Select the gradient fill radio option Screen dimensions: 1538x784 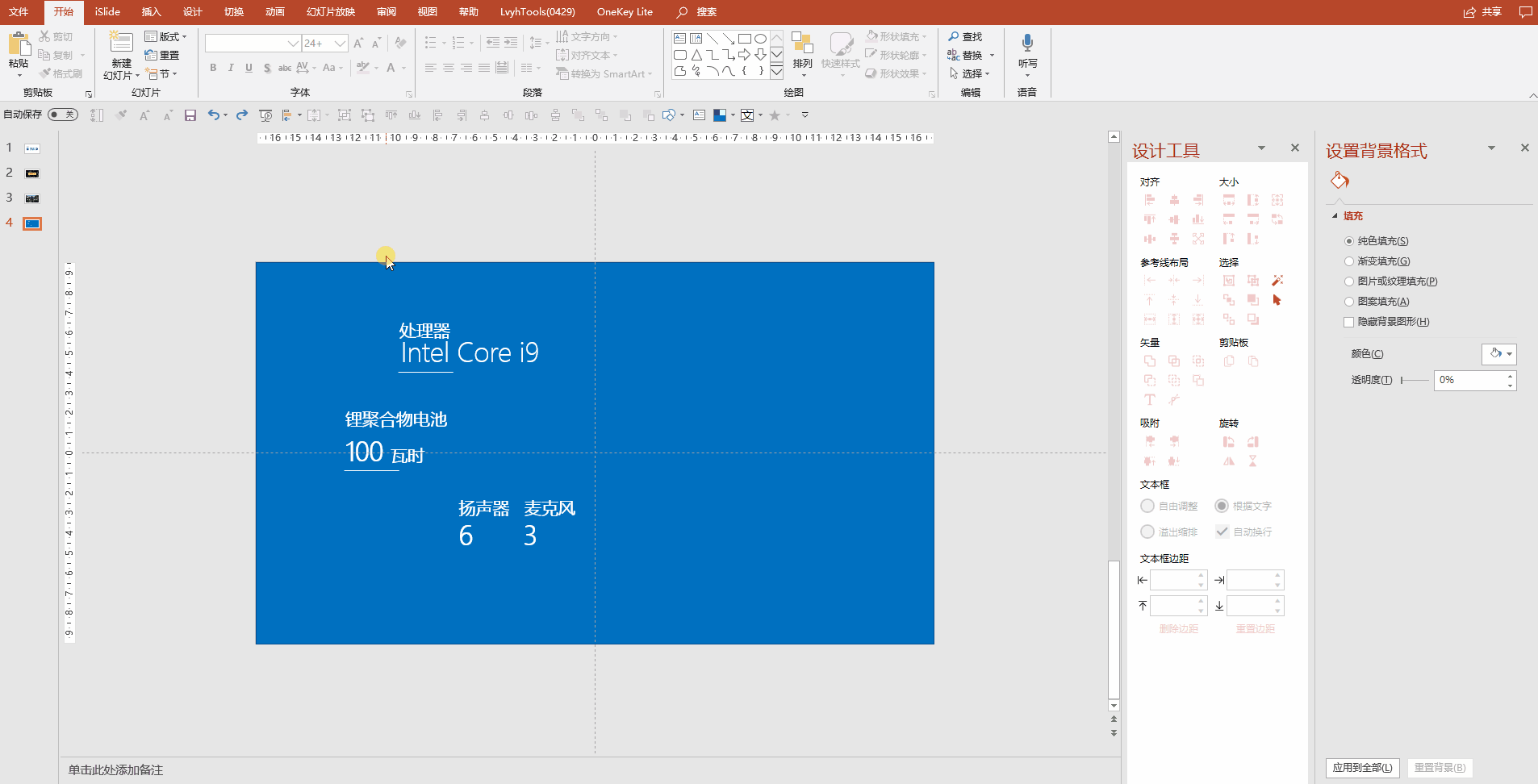[x=1348, y=261]
